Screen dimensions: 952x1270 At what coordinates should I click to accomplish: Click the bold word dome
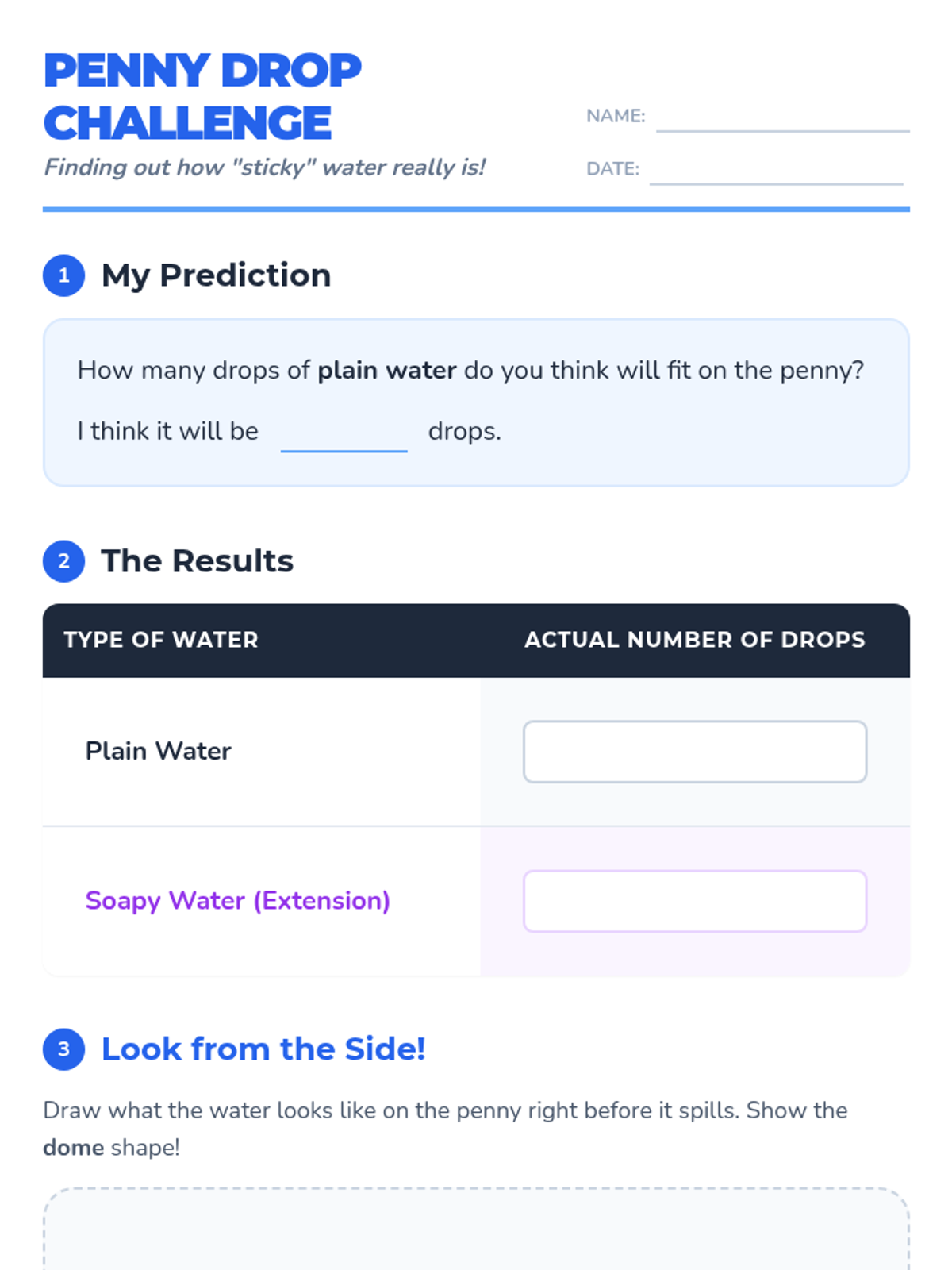click(x=73, y=1148)
